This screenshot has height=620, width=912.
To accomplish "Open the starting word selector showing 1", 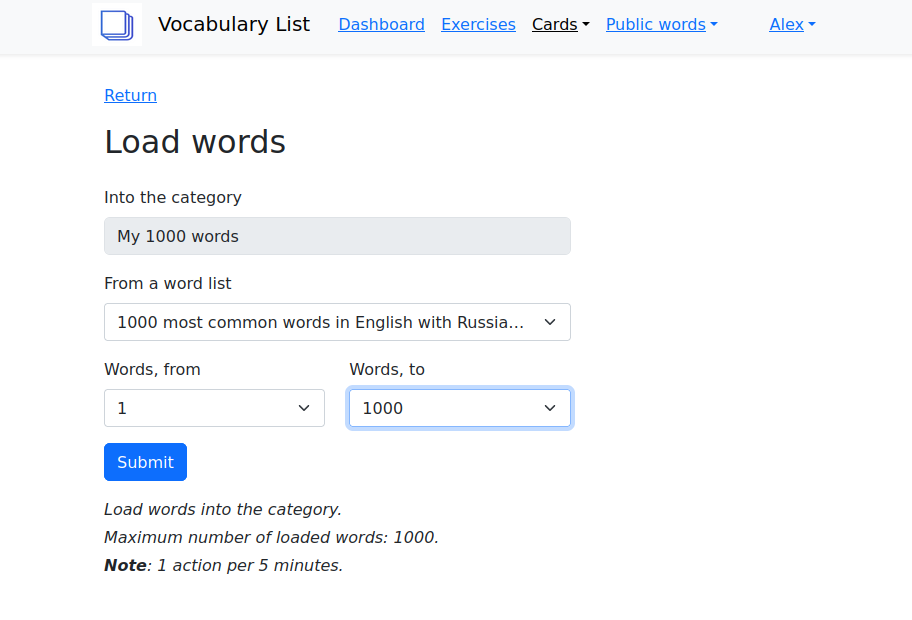I will coord(200,408).
